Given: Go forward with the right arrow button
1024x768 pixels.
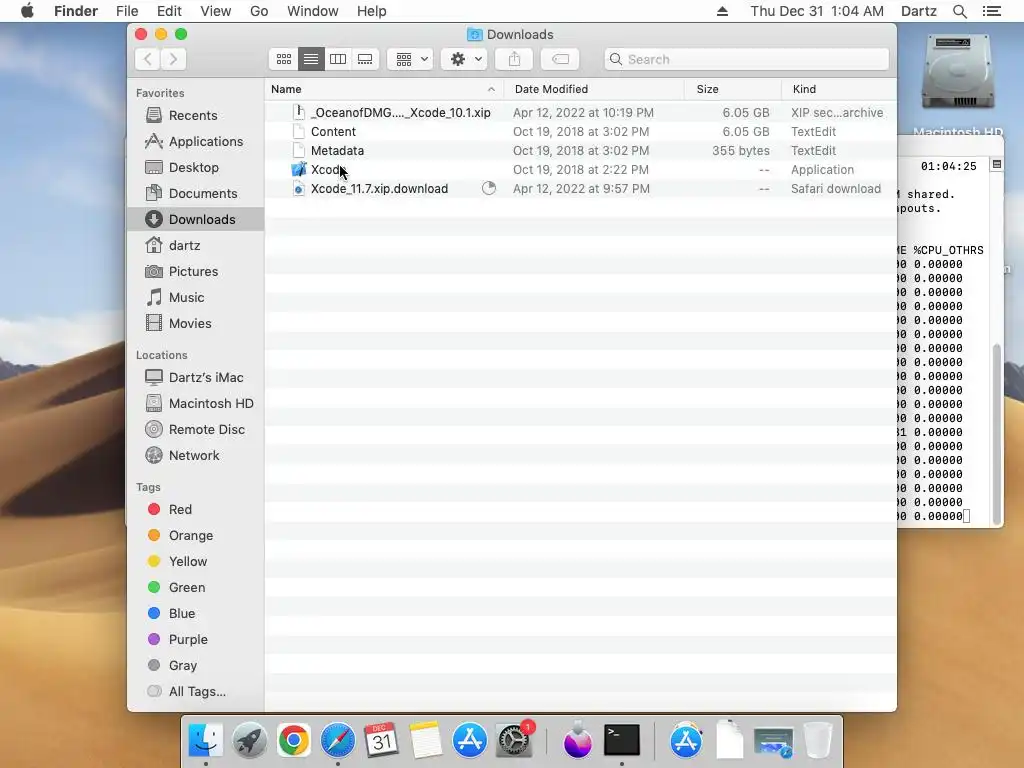Looking at the screenshot, I should [173, 59].
